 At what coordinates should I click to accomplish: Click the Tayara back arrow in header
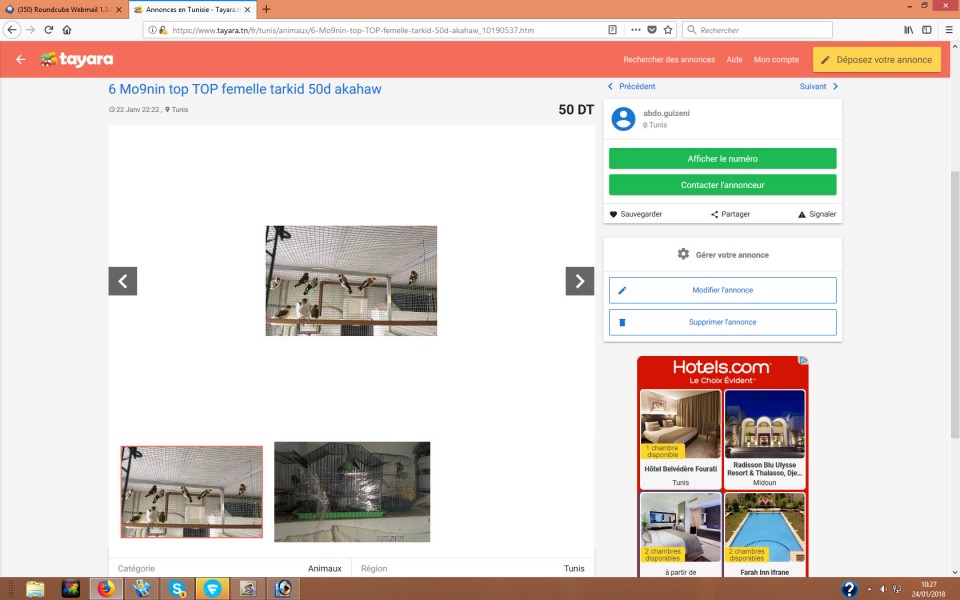tap(21, 59)
